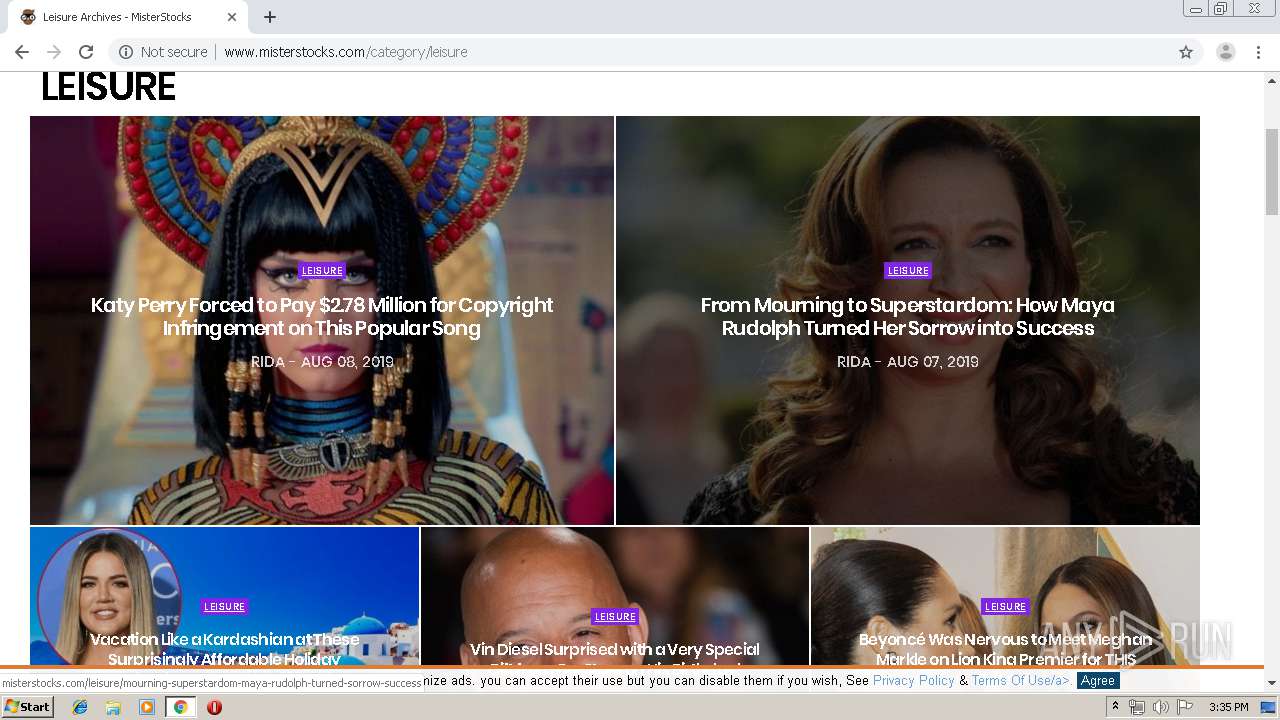This screenshot has height=720, width=1280.
Task: Click the AUG 07, 2019 date text
Action: point(933,362)
